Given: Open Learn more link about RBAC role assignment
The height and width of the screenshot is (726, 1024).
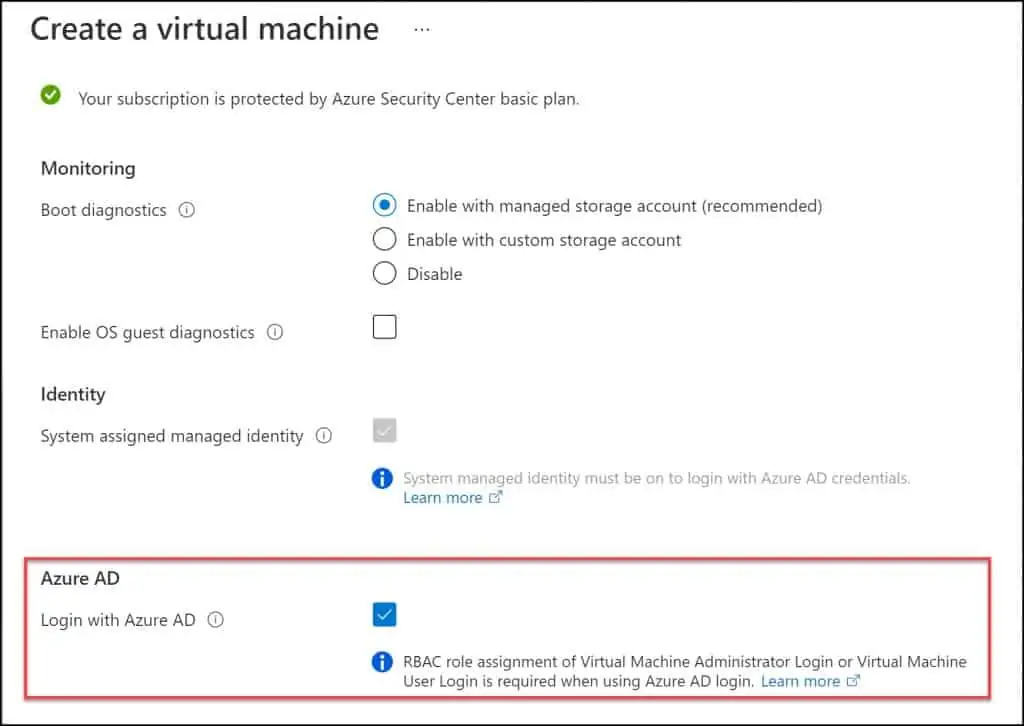Looking at the screenshot, I should [x=801, y=681].
